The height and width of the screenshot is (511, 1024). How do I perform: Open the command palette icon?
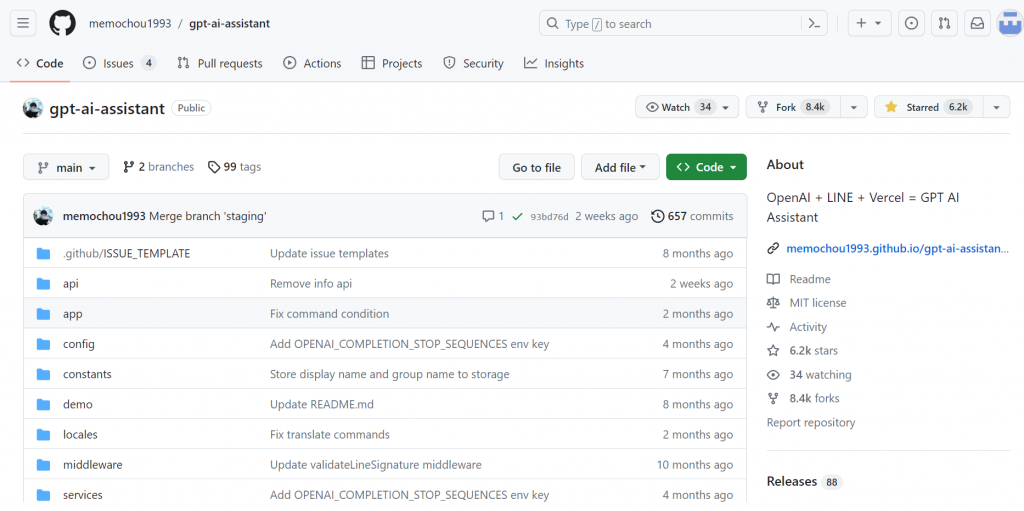pyautogui.click(x=814, y=24)
